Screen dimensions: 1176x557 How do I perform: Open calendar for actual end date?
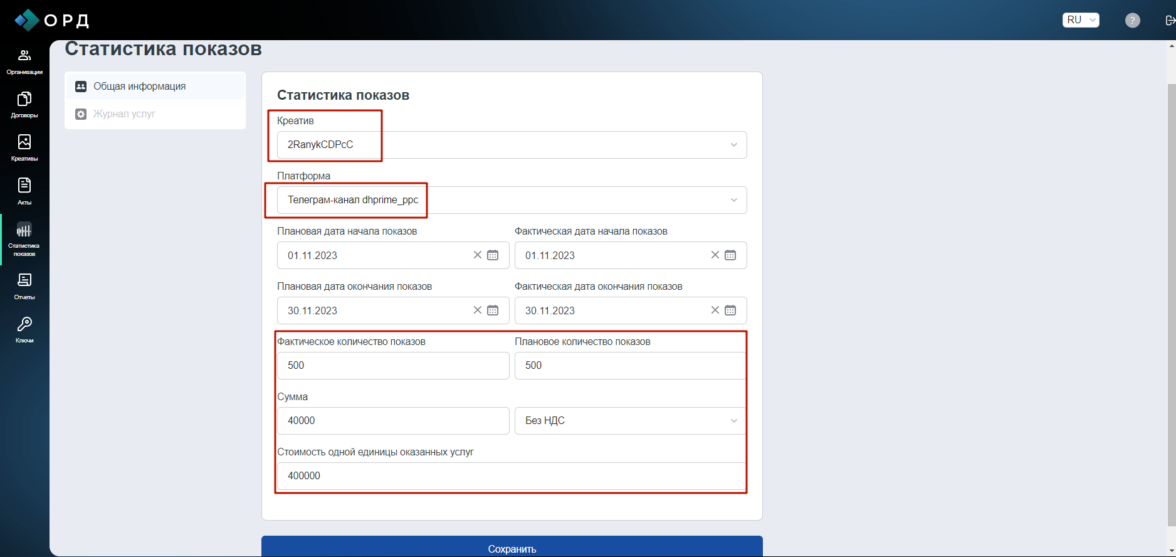pos(730,310)
